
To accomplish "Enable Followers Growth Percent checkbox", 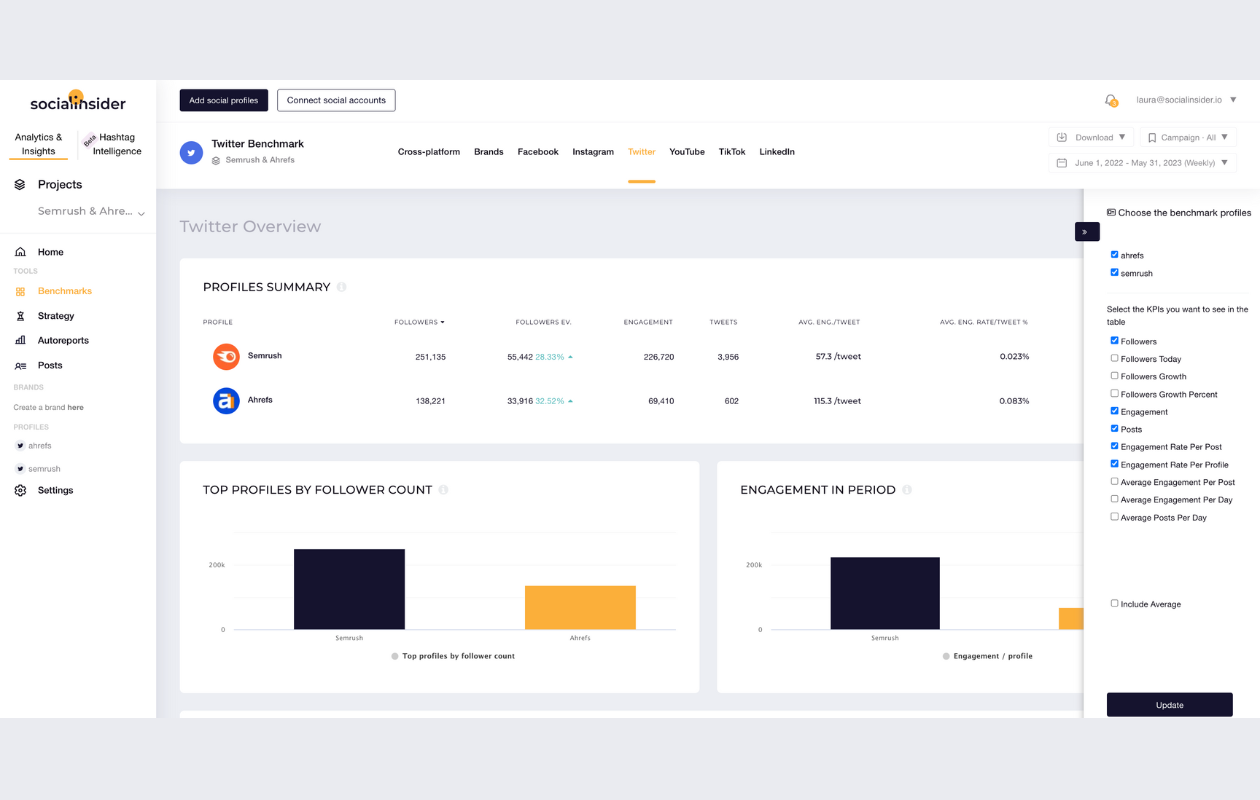I will pyautogui.click(x=1115, y=394).
